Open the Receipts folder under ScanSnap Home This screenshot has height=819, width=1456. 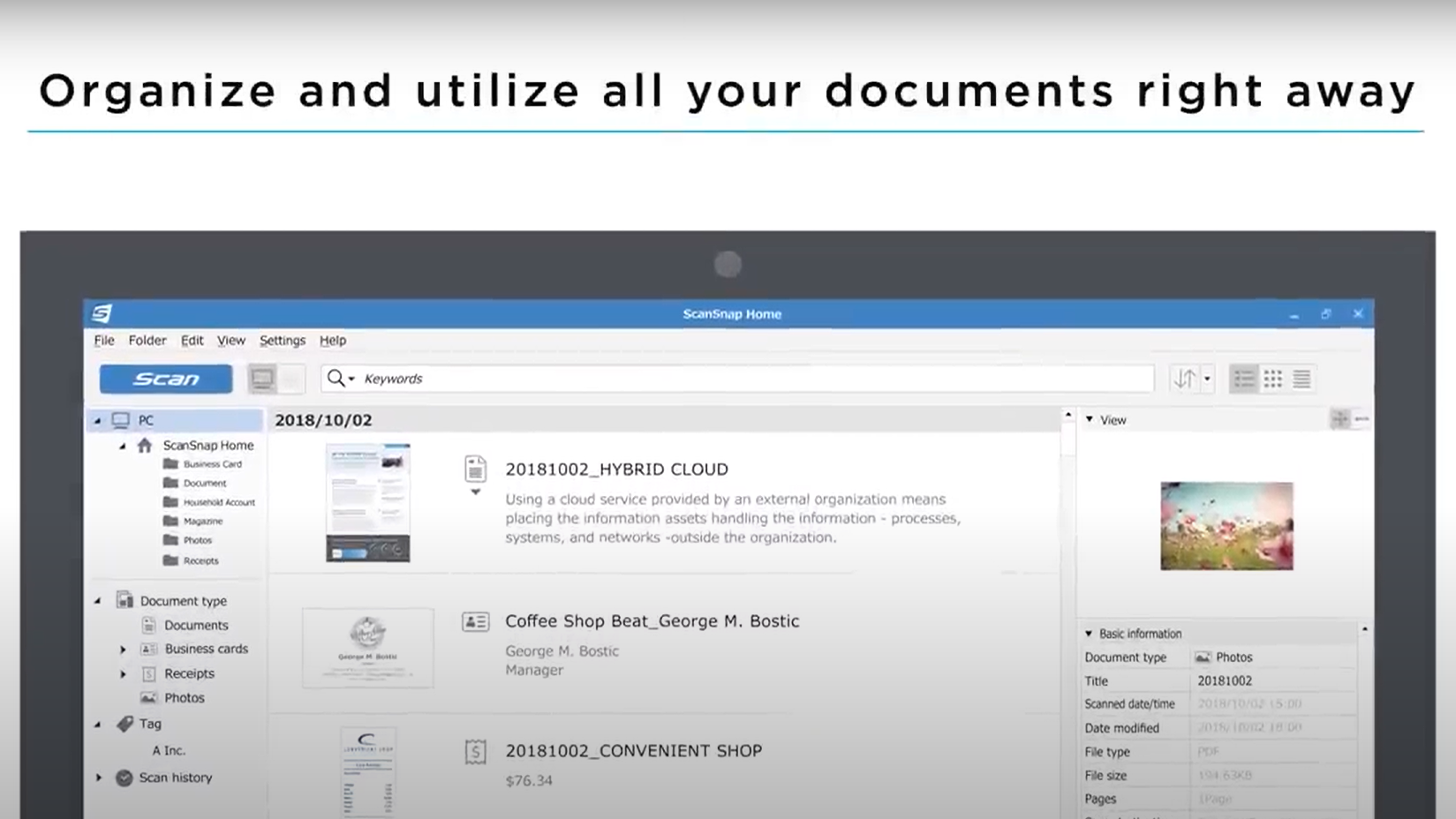[x=191, y=560]
